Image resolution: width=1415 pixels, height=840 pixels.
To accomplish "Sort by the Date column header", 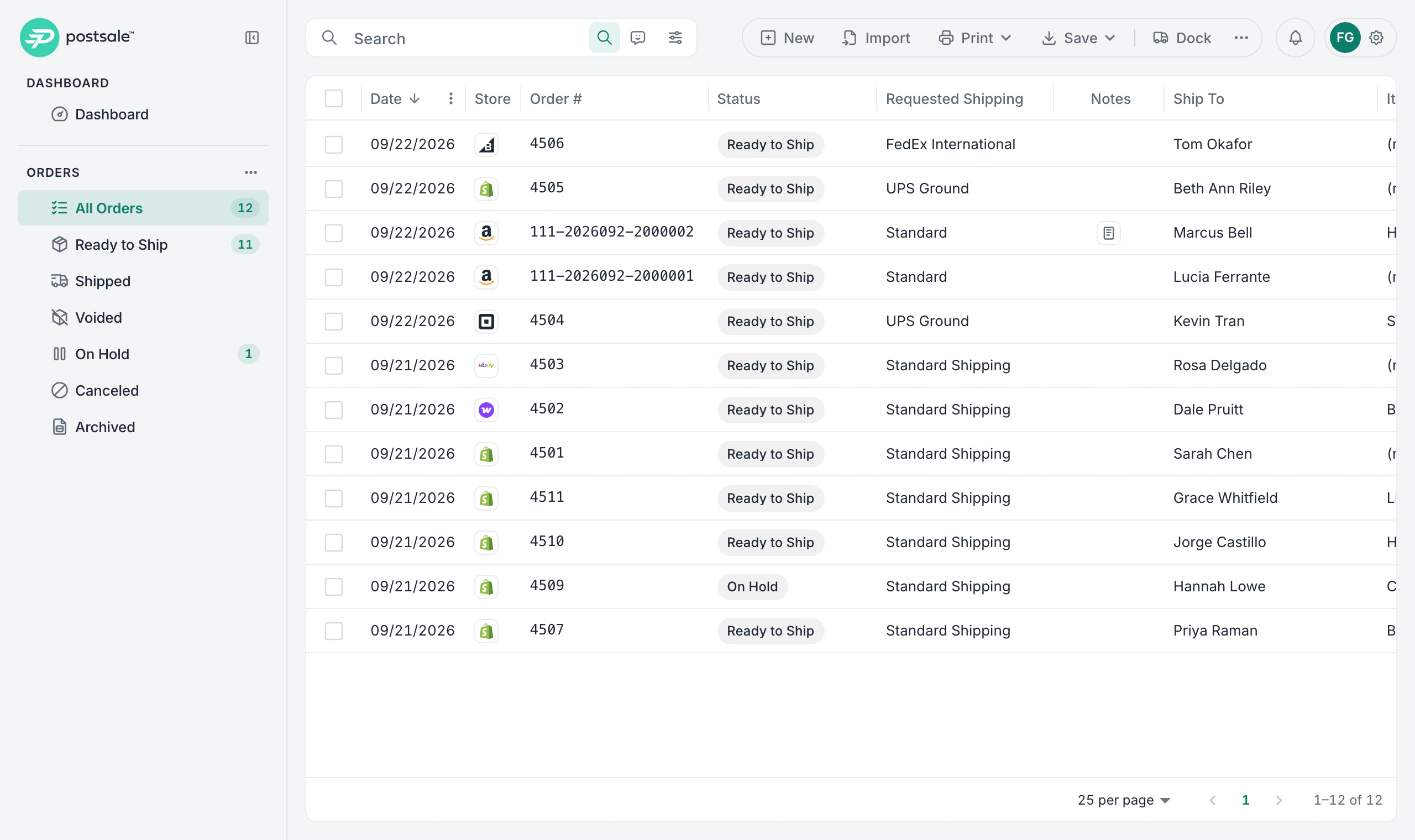I will tap(395, 98).
